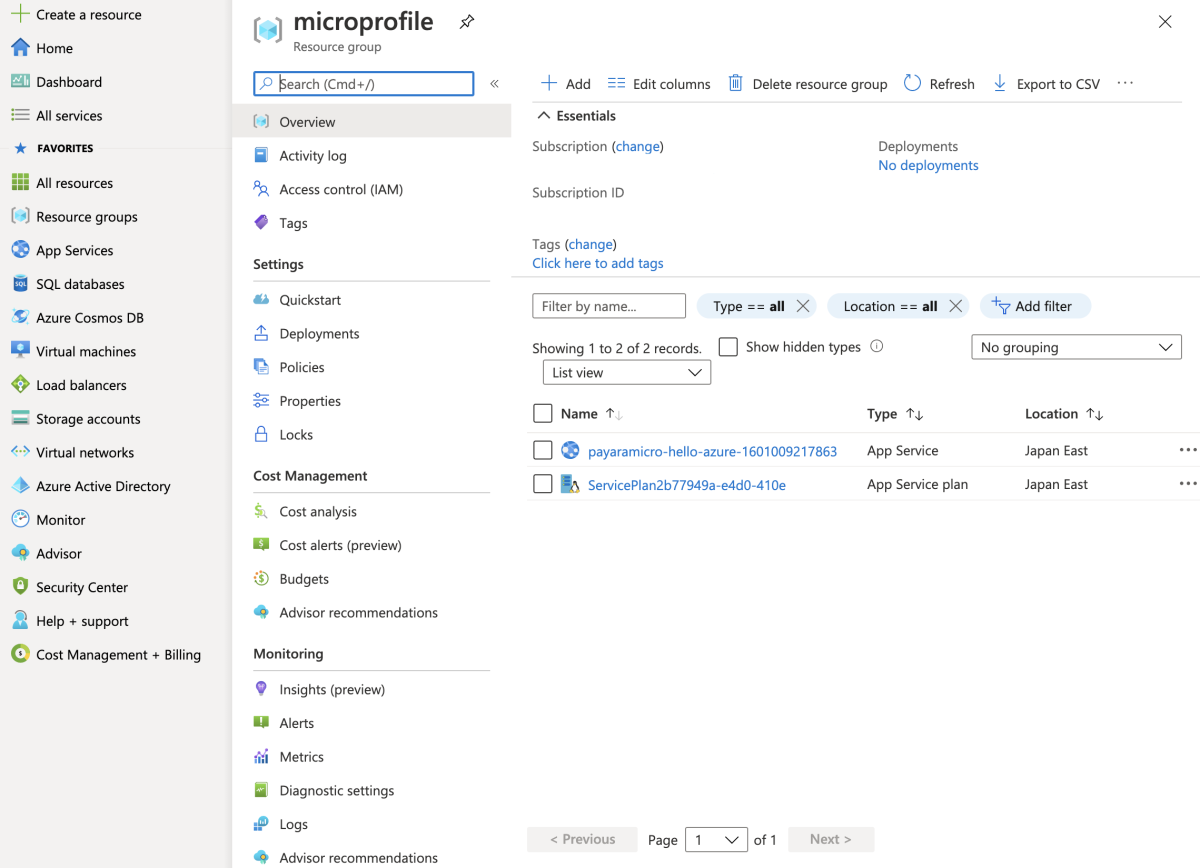Open the Help + support person icon
The width and height of the screenshot is (1200, 868).
tap(20, 620)
